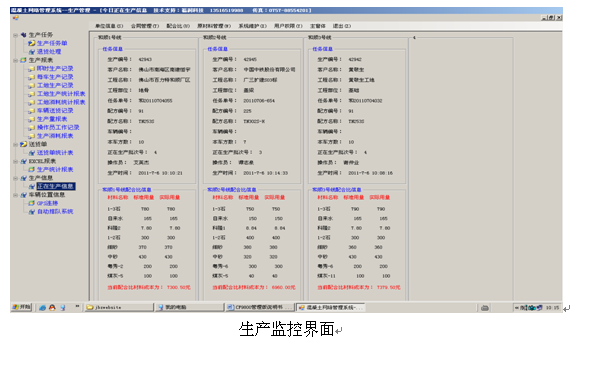Open GPS连接 tree item
The width and height of the screenshot is (591, 365).
[x=47, y=203]
